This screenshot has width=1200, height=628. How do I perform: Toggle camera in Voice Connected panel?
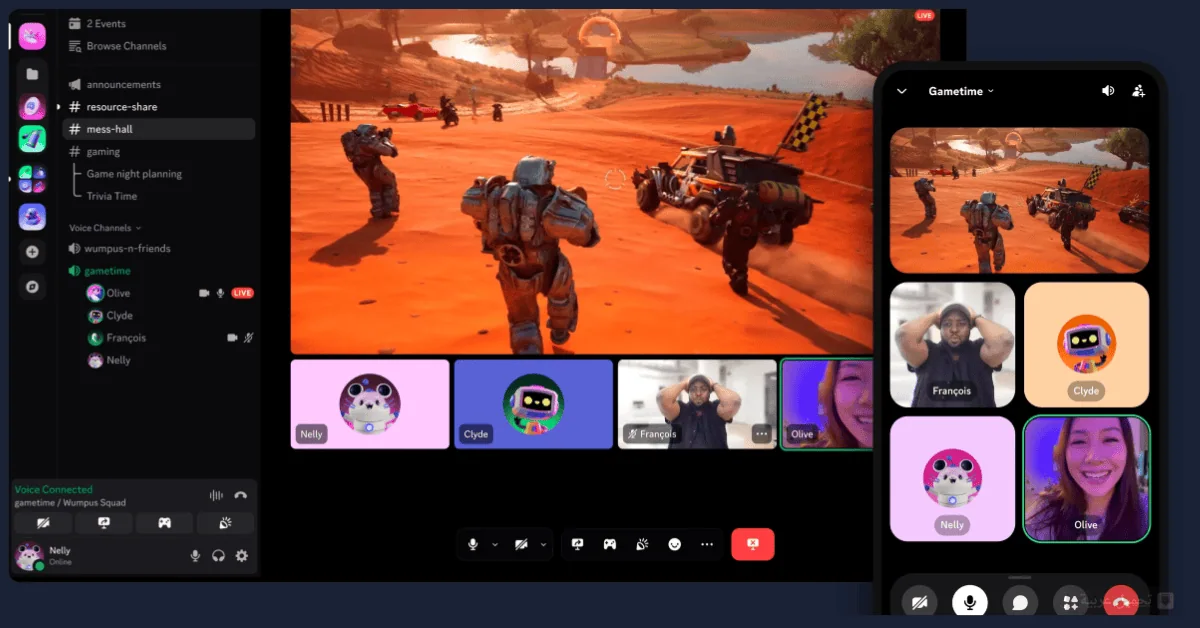pos(42,523)
